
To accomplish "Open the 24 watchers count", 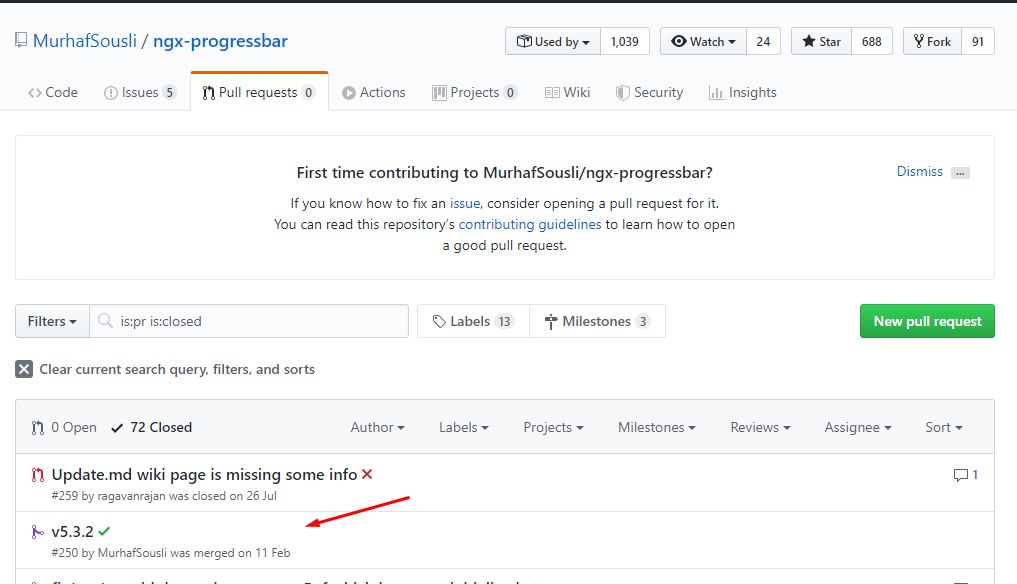I will [763, 42].
